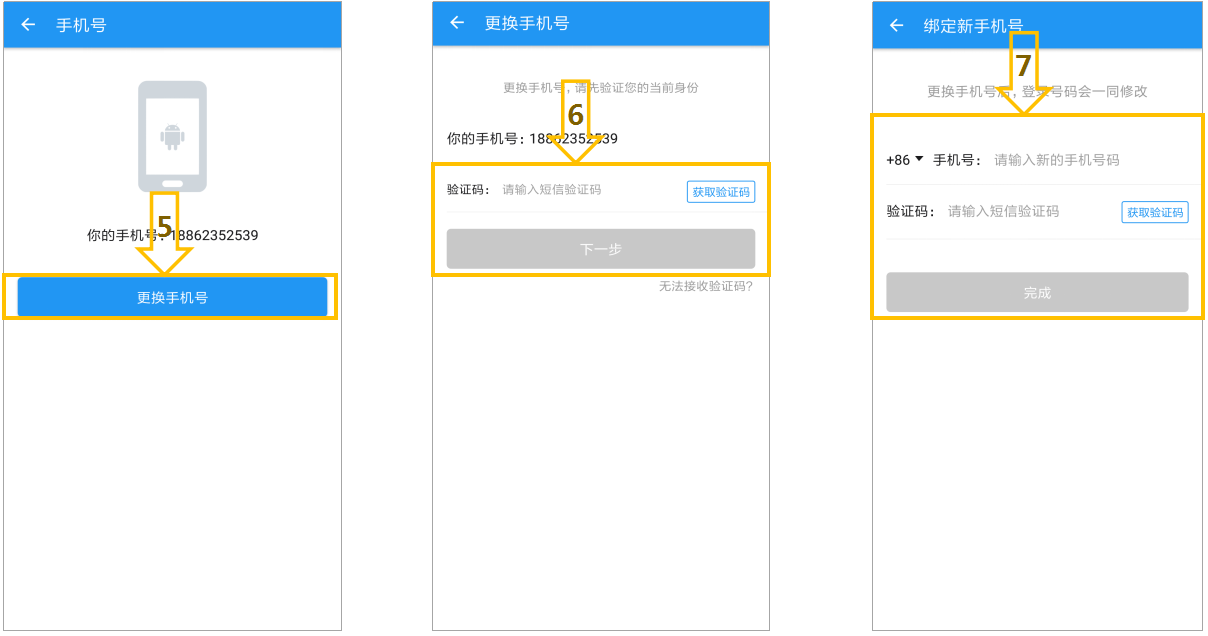The height and width of the screenshot is (636, 1208).
Task: Tap the 绑定新手机号 header title
Action: pyautogui.click(x=973, y=25)
